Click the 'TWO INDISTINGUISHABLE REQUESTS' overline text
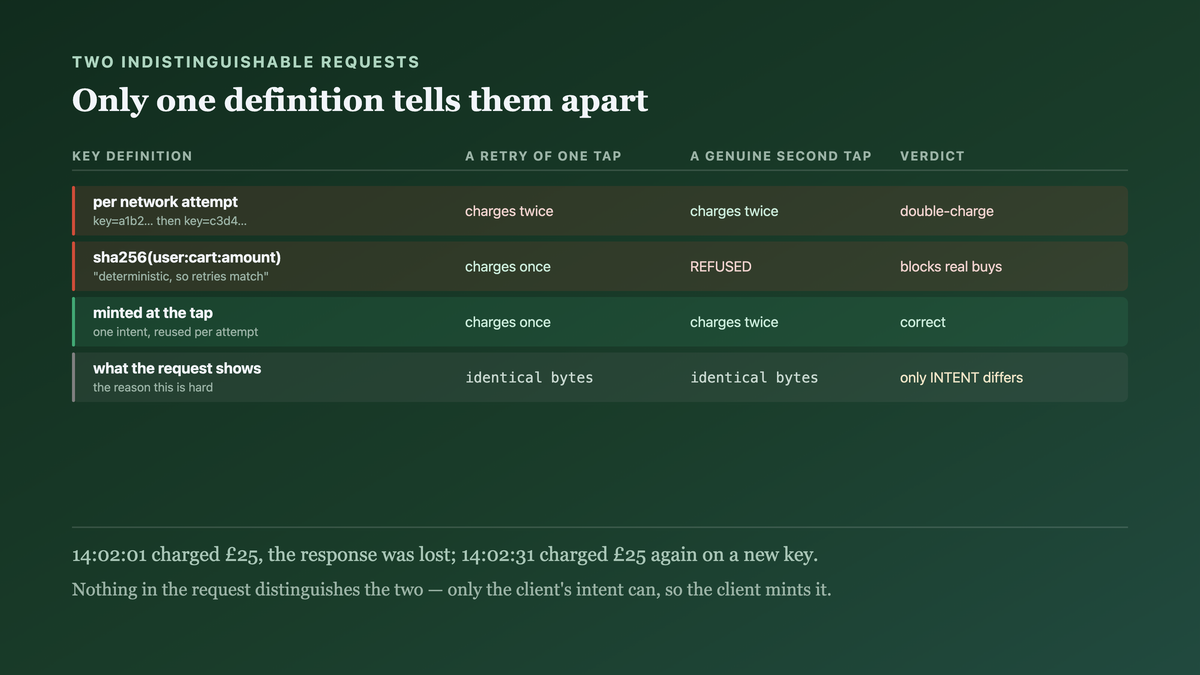 (x=246, y=62)
